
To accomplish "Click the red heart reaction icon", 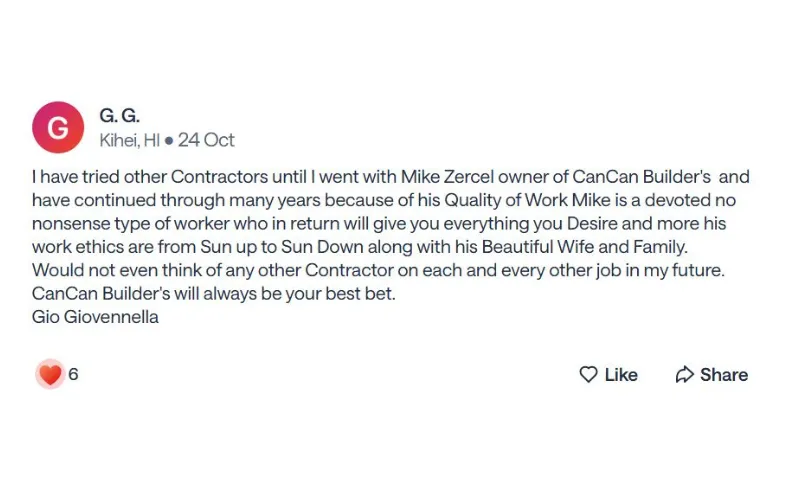I will pos(50,374).
